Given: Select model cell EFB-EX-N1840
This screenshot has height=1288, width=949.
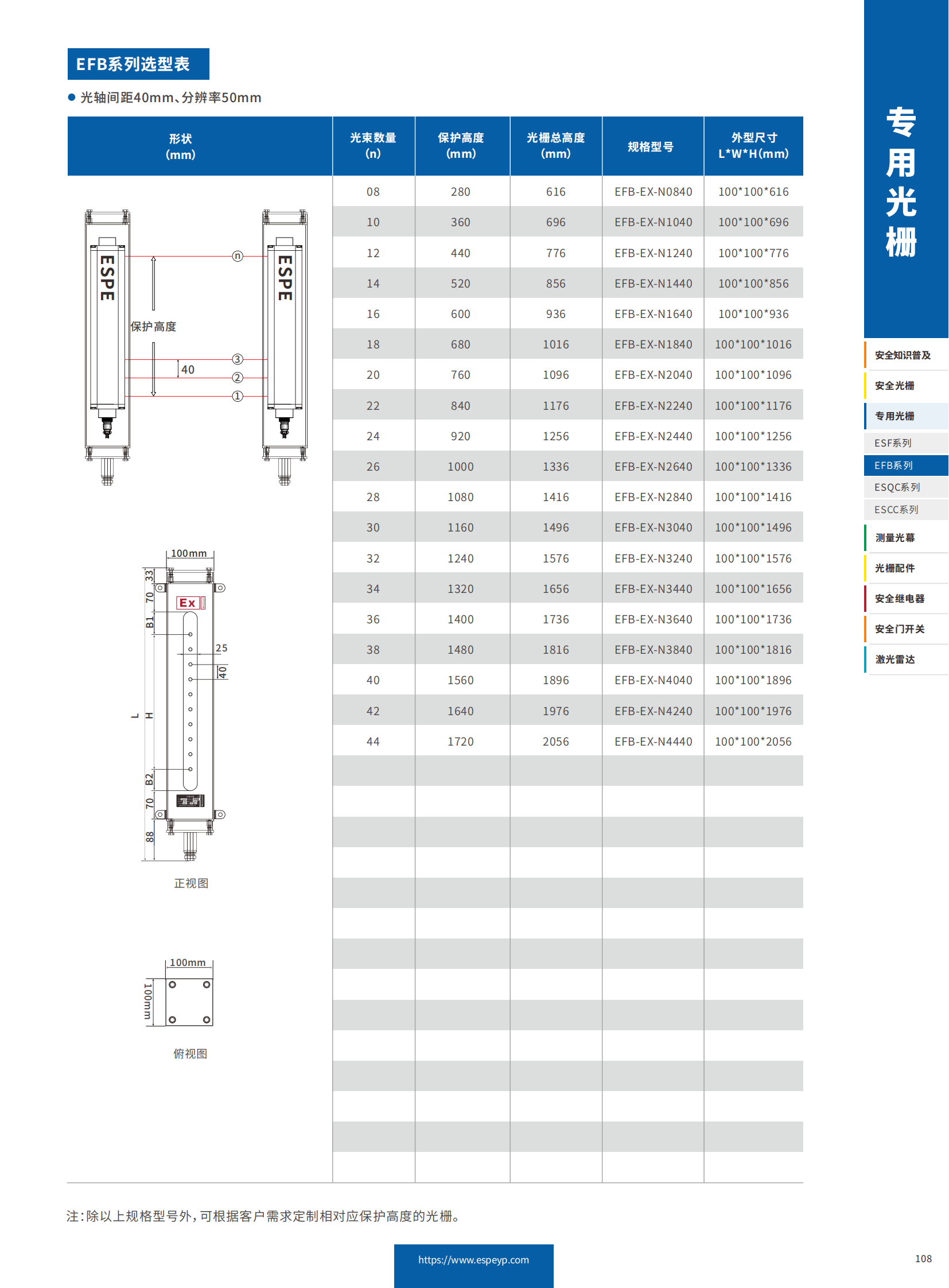Looking at the screenshot, I should (x=653, y=345).
